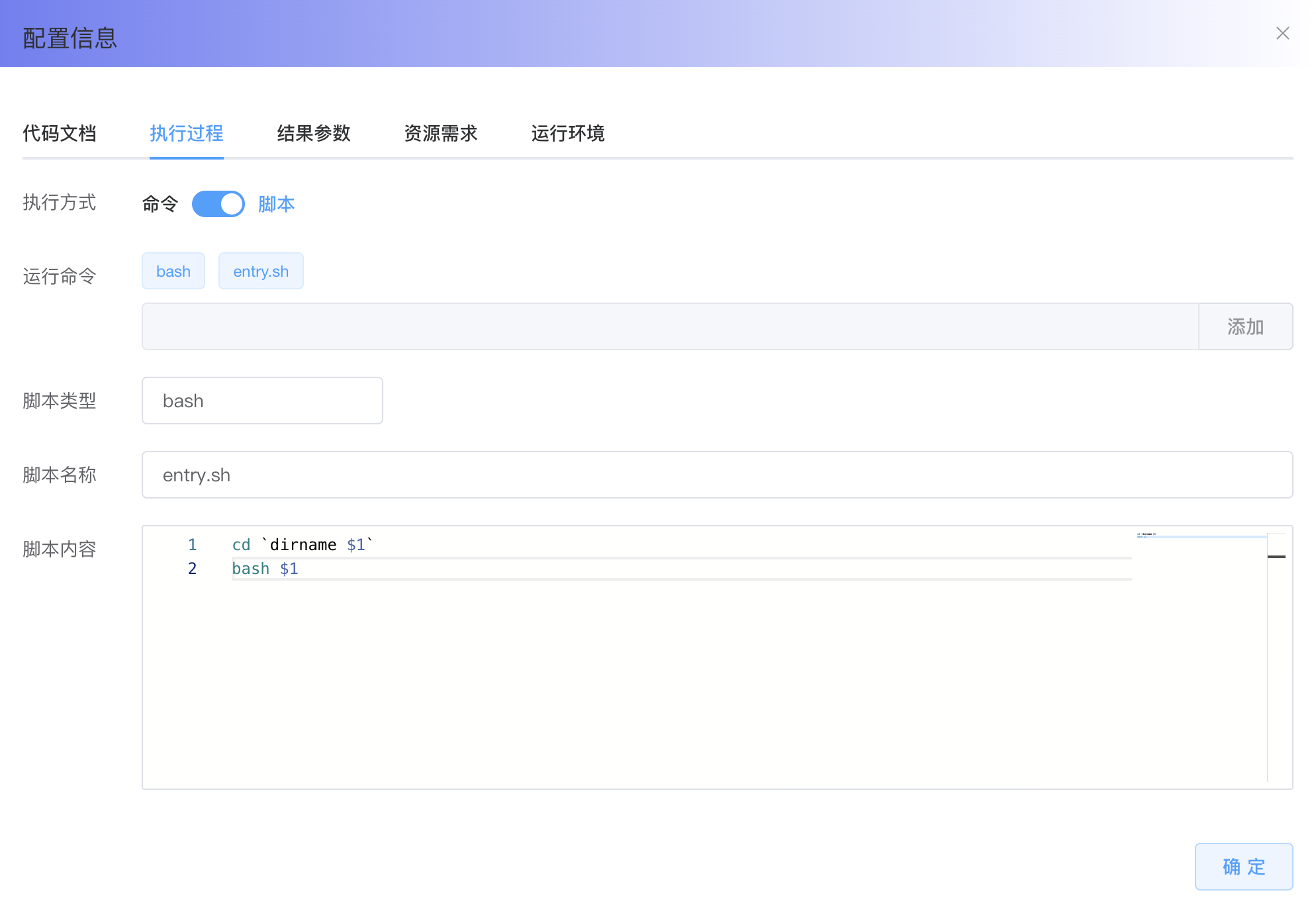Go to the 资源需求 tab
The image size is (1316, 911).
click(x=441, y=133)
